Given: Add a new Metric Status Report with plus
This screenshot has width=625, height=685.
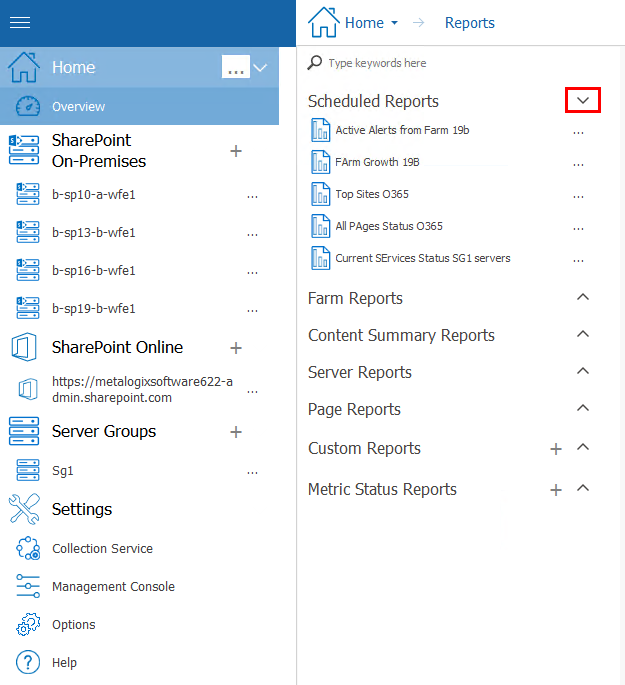Looking at the screenshot, I should (x=556, y=490).
